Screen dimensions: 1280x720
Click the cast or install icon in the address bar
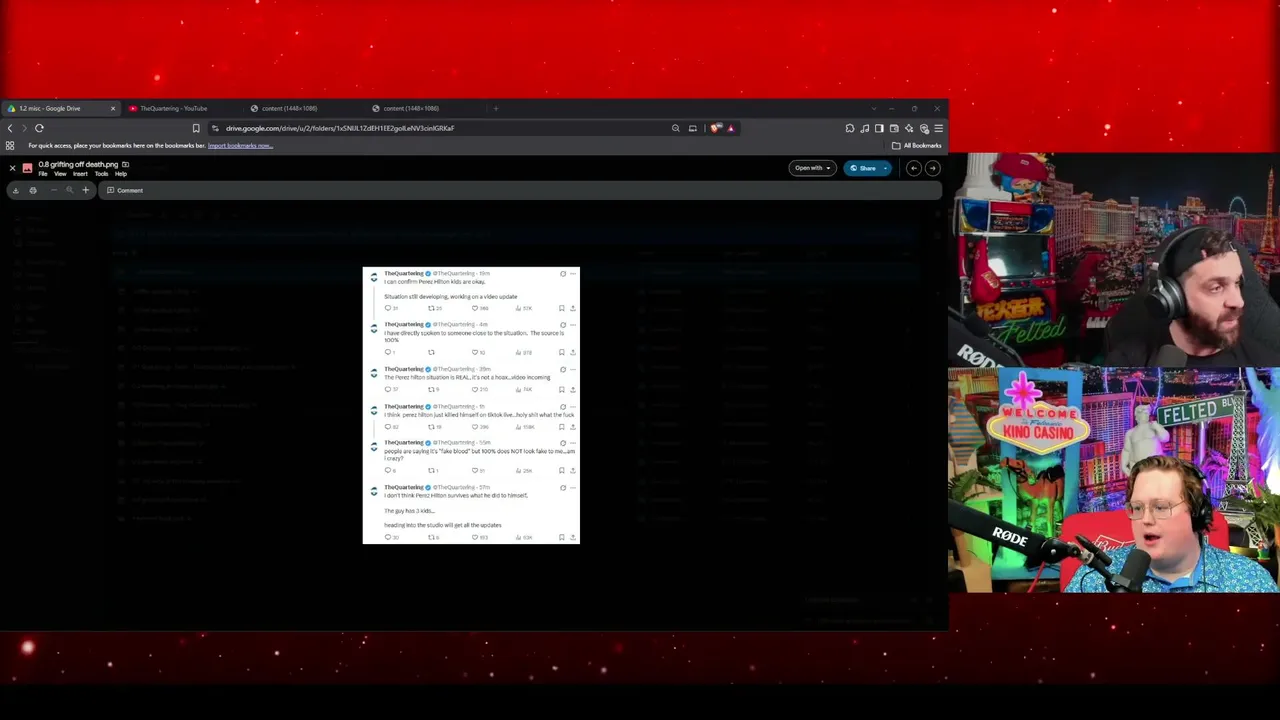692,128
